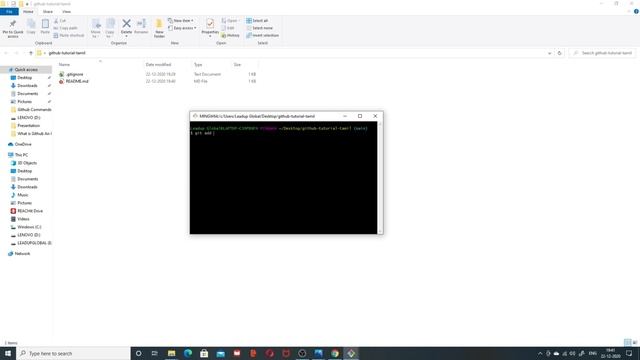Open the Copy to dropdown
The width and height of the screenshot is (640, 360).
(x=110, y=28)
